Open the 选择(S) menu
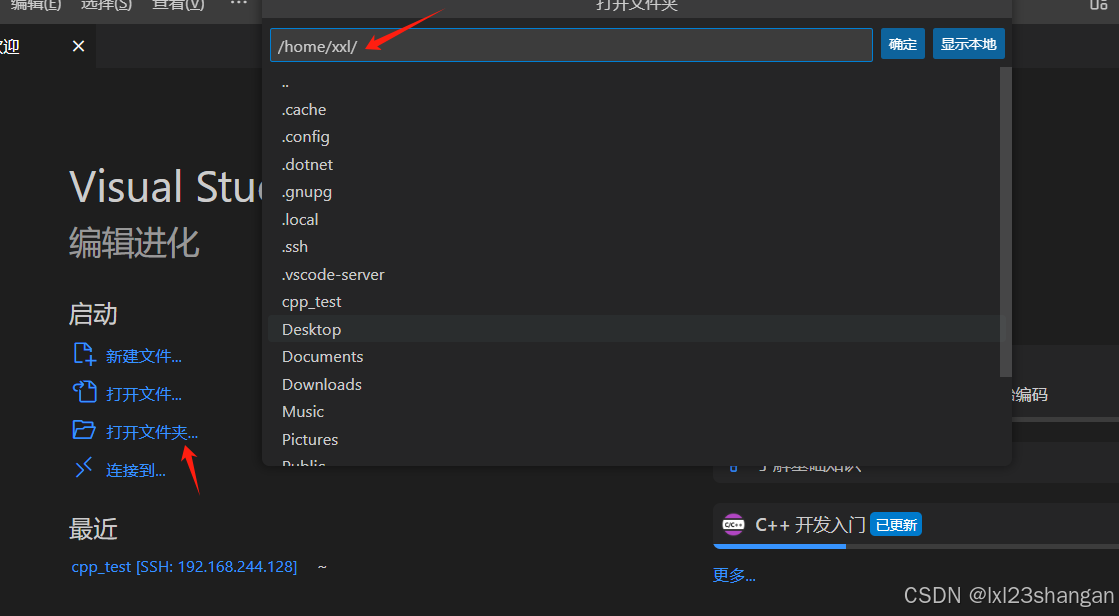 [x=106, y=5]
